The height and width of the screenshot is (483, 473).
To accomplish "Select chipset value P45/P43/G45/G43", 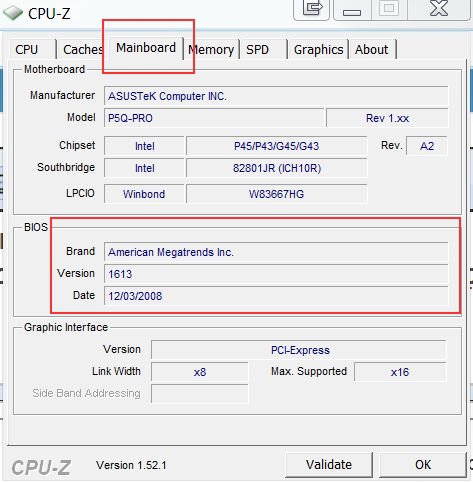I will coord(276,146).
